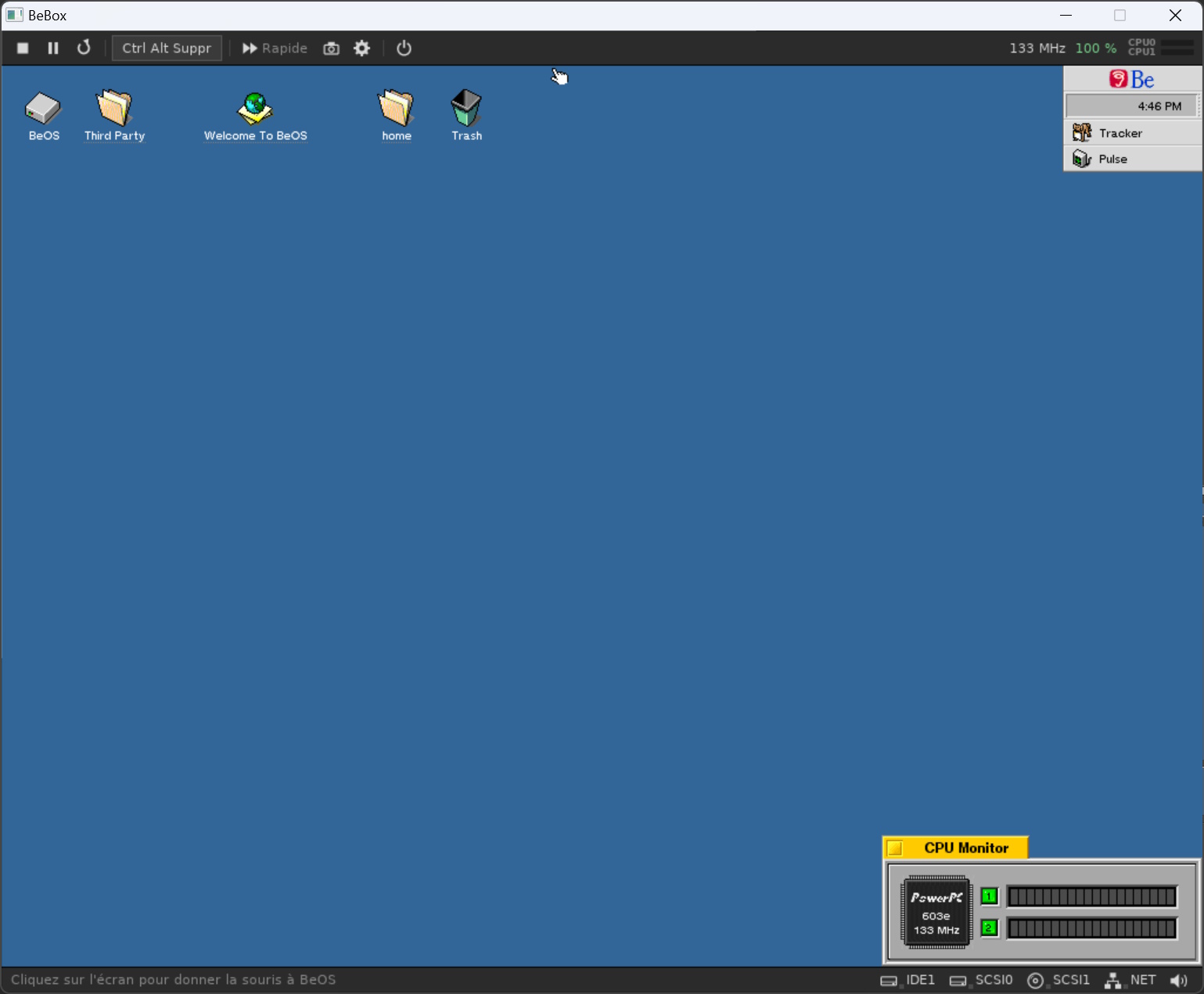Open emulator settings gear
This screenshot has height=994, width=1204.
(x=361, y=48)
